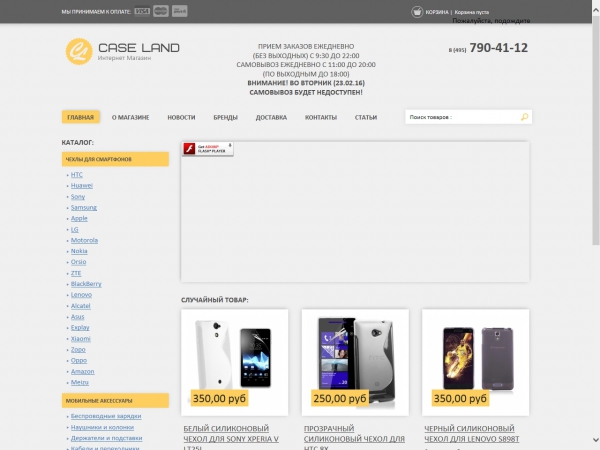
Task: Click the search magnifier icon
Action: [x=524, y=117]
